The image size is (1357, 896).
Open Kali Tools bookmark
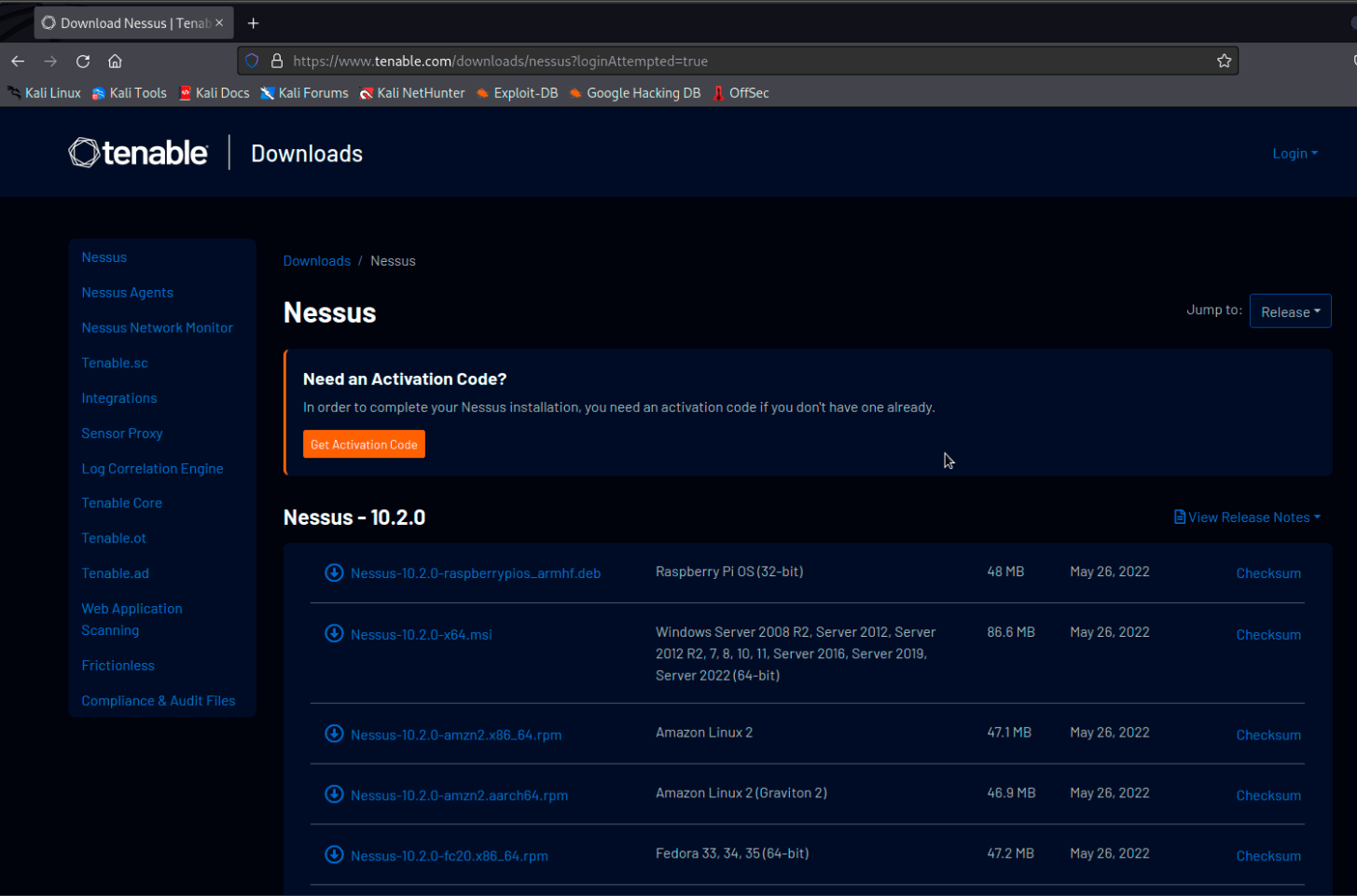129,93
